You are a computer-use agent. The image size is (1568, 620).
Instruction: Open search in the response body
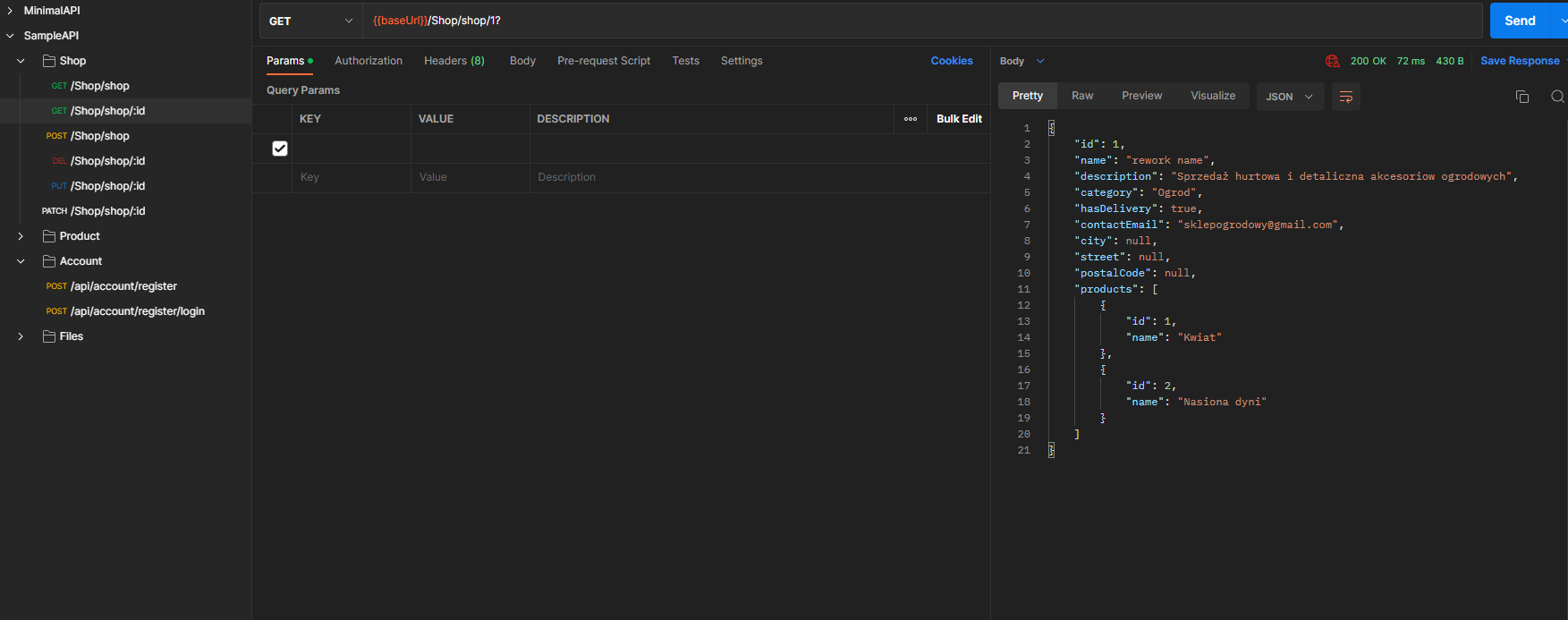1557,97
